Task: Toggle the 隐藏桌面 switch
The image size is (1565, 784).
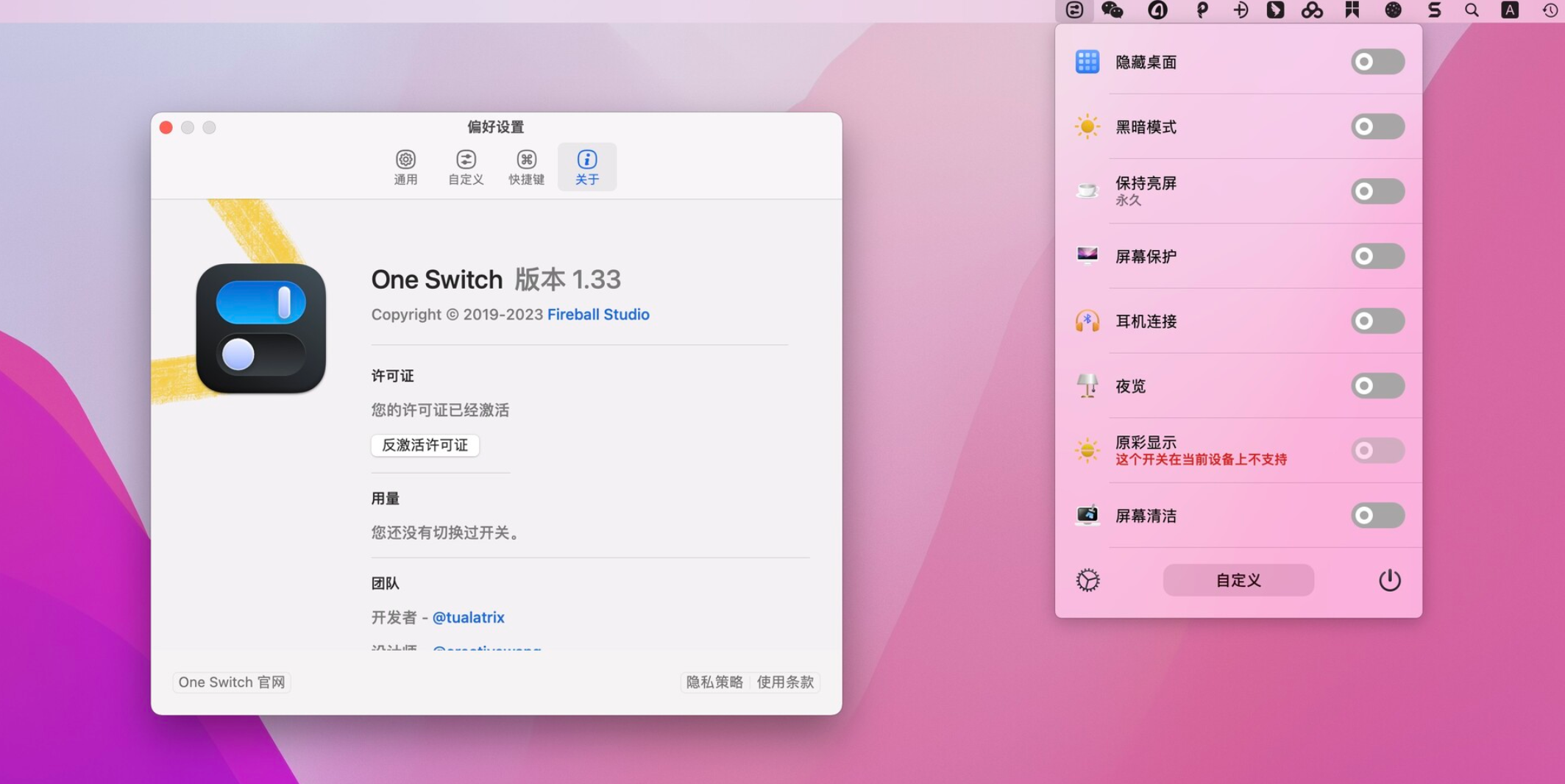Action: (x=1377, y=62)
